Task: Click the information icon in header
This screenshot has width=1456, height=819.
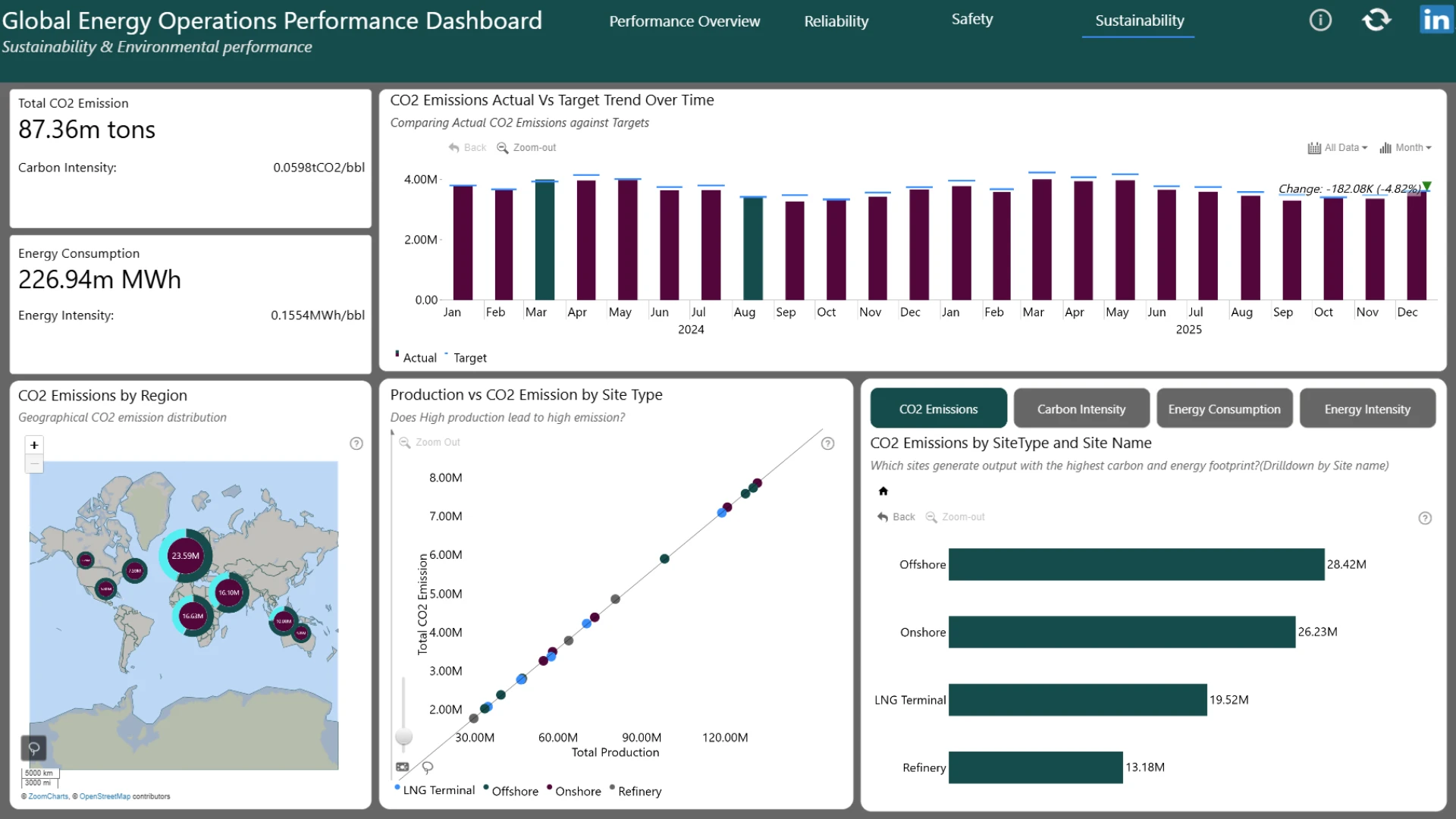Action: (x=1320, y=20)
